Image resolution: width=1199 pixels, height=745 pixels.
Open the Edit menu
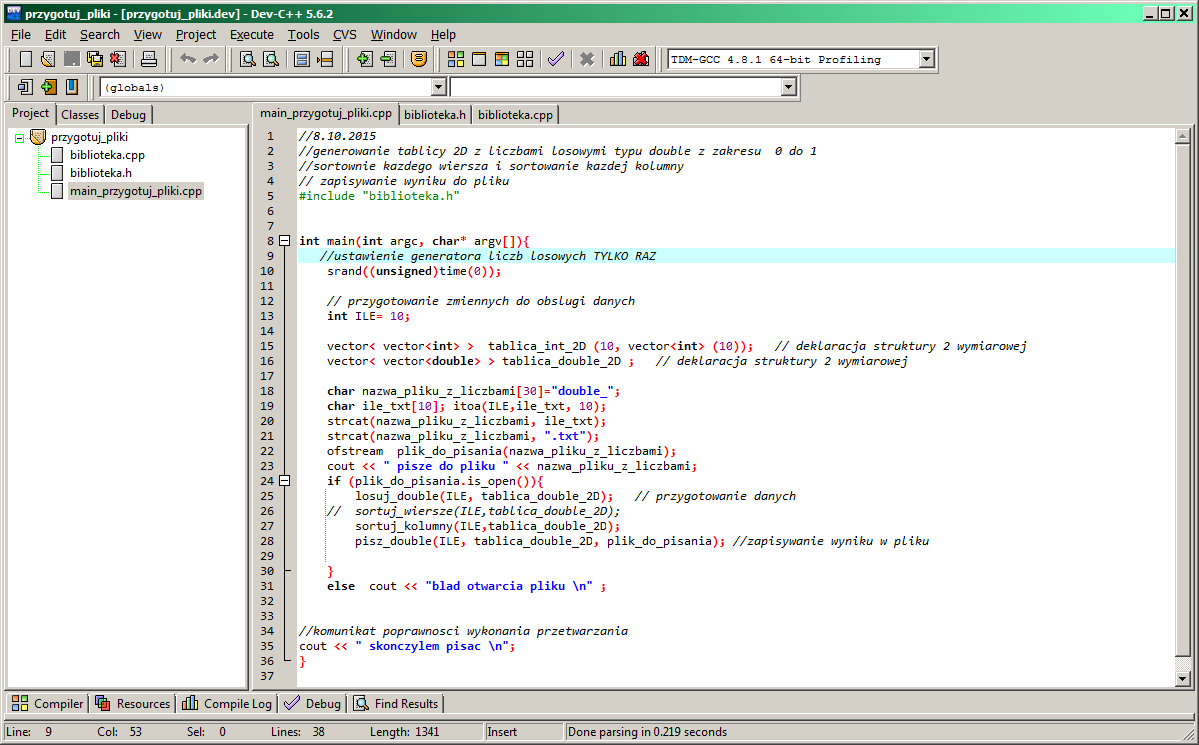click(55, 34)
